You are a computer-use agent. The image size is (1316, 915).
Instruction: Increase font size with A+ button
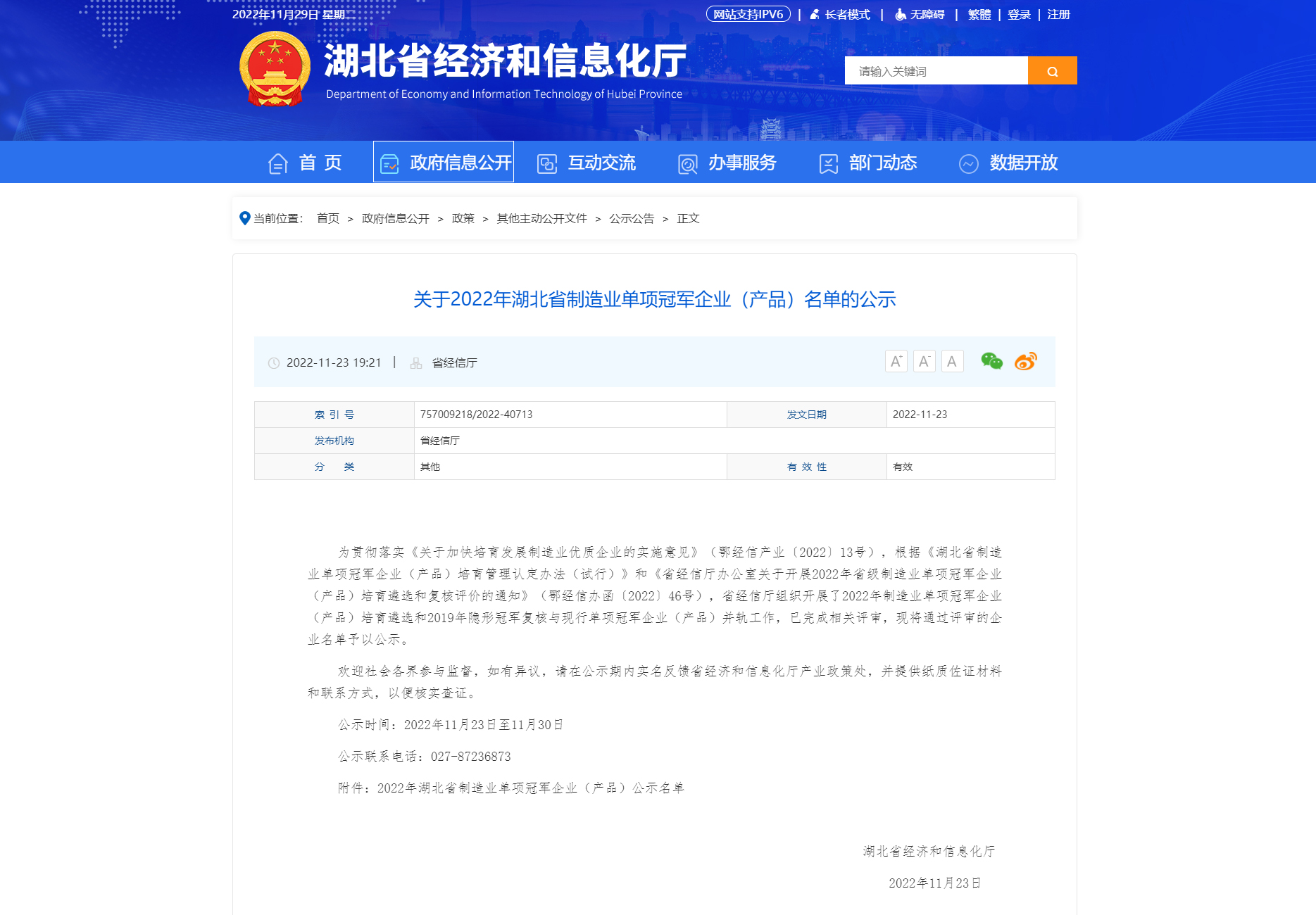click(x=896, y=361)
